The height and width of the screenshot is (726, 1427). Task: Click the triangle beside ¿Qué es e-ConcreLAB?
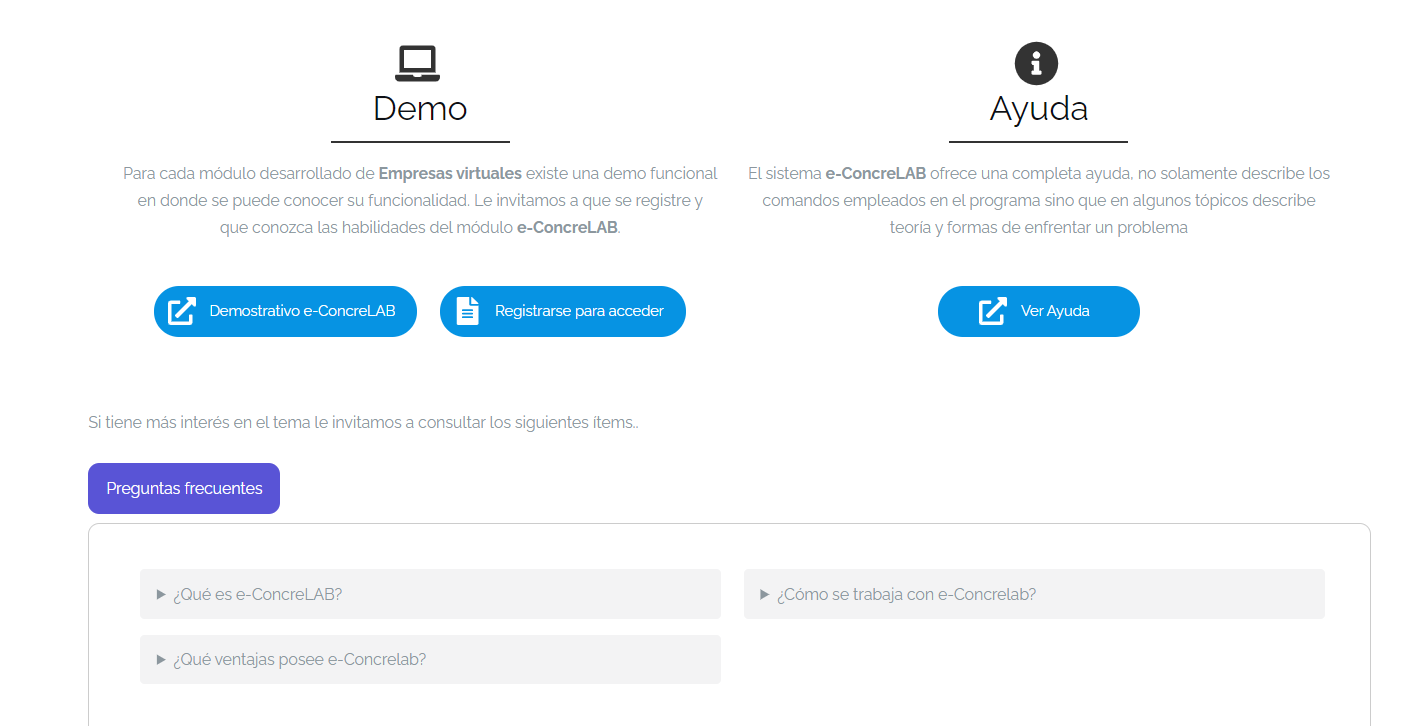[161, 594]
